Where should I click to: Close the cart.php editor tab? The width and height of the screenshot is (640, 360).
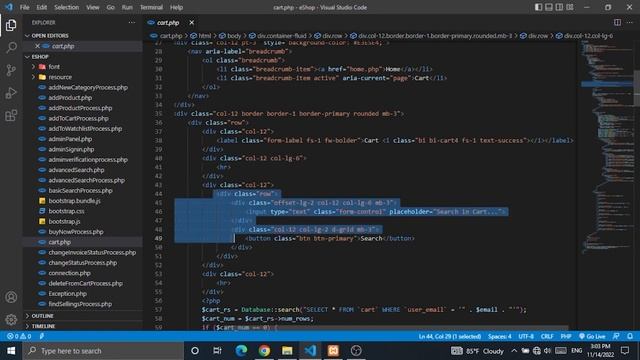click(x=191, y=22)
